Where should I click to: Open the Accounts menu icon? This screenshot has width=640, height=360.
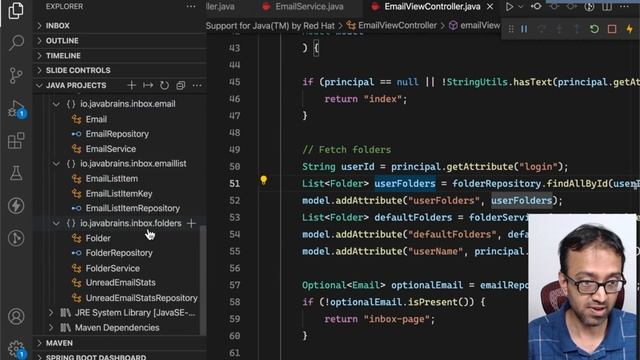tap(16, 316)
